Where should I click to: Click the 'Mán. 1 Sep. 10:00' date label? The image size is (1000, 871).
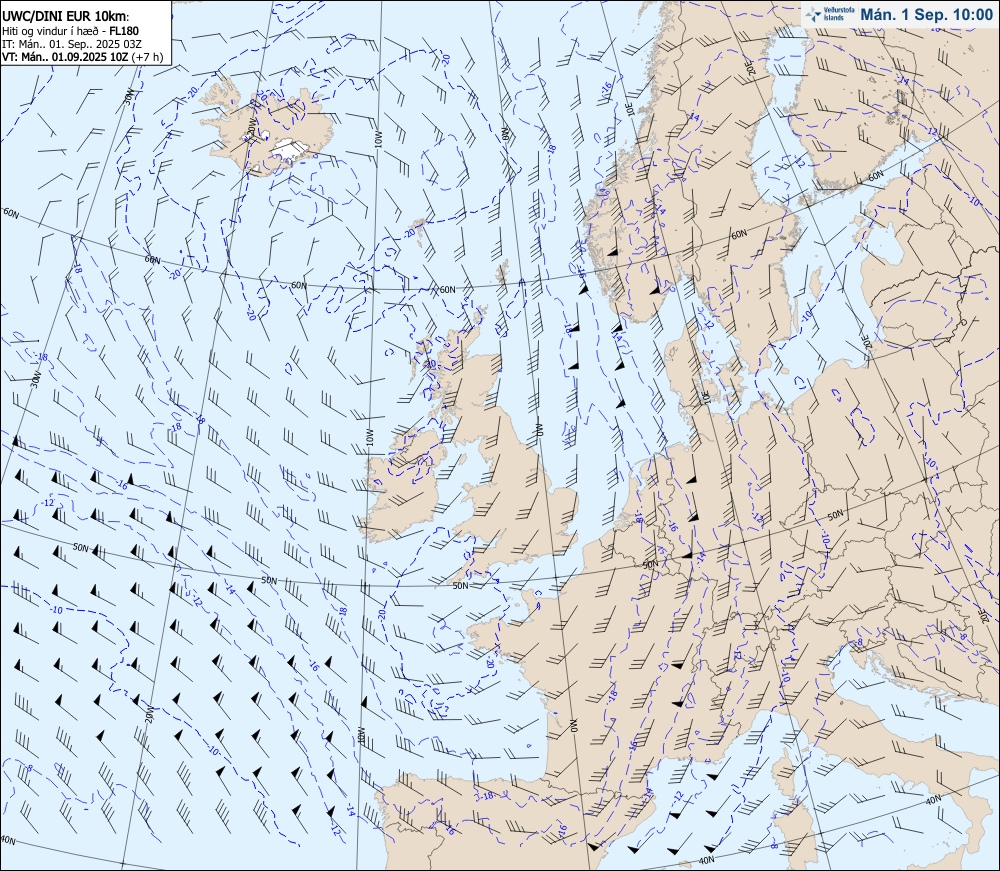(926, 15)
